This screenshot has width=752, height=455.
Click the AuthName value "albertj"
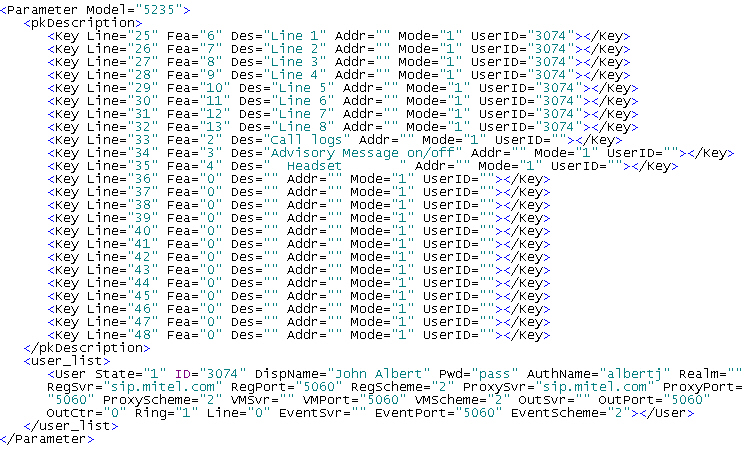pyautogui.click(x=634, y=373)
